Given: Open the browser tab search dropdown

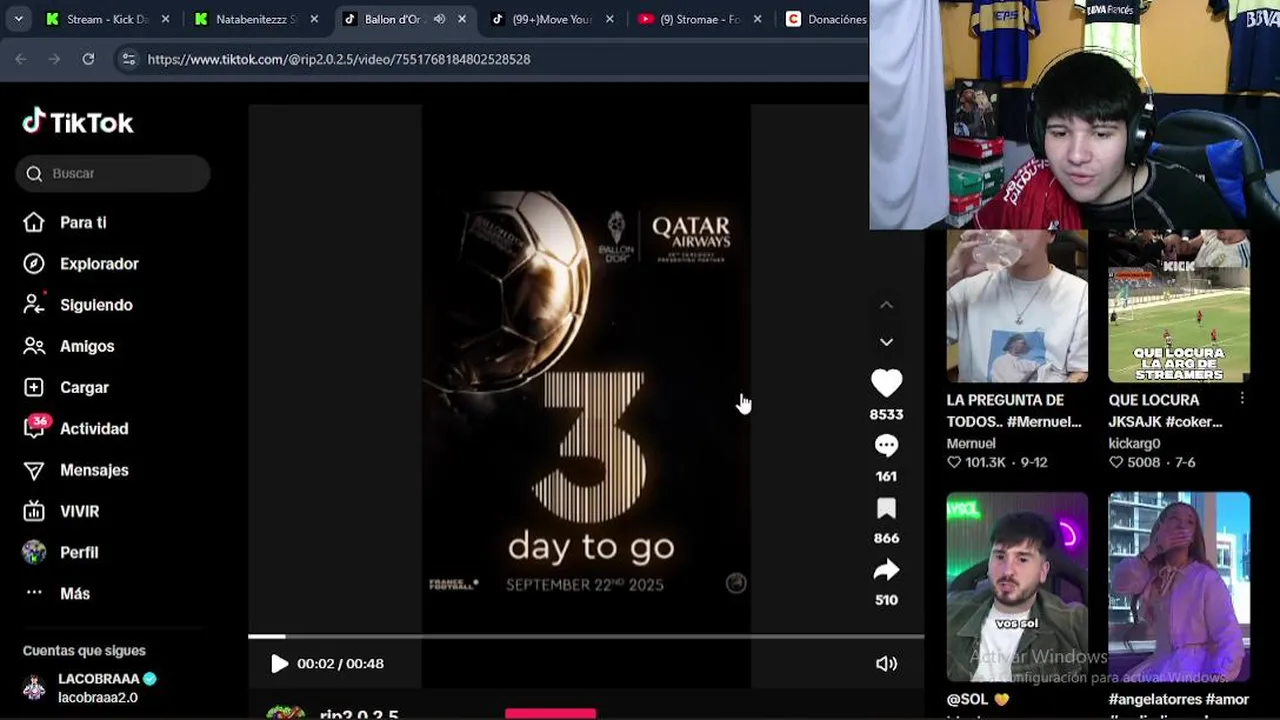Looking at the screenshot, I should tap(18, 19).
